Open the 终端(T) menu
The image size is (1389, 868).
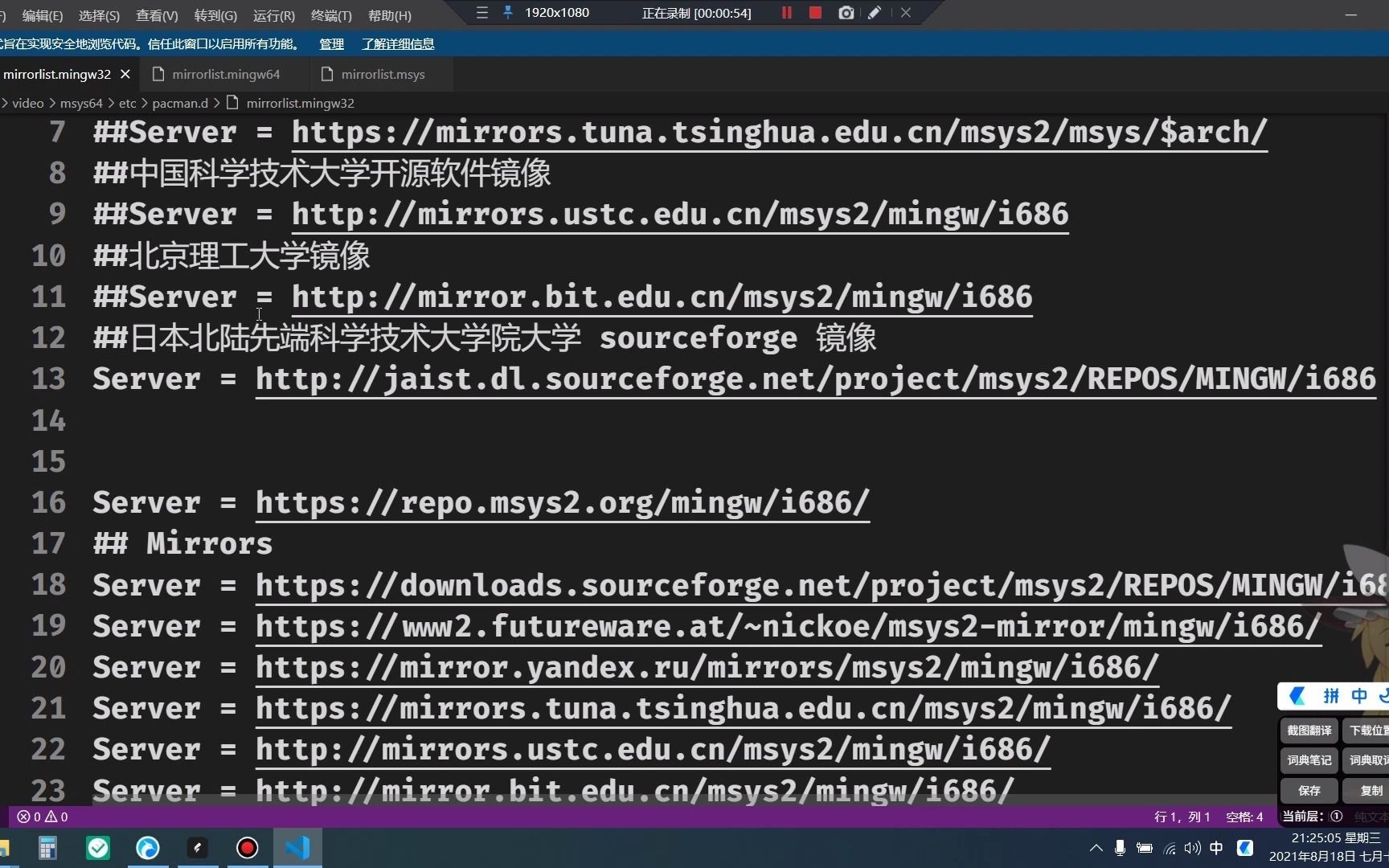(x=331, y=15)
